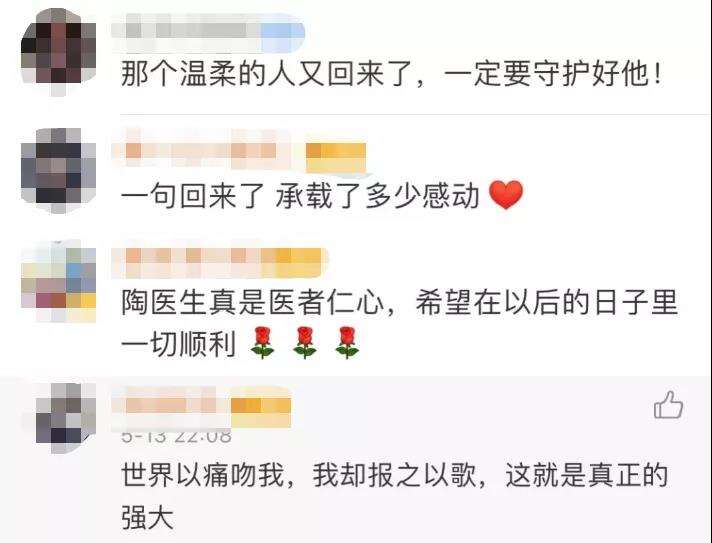Select comment beginning 陶医生真是医者仁心
Viewport: 712px width, 543px height.
(400, 323)
